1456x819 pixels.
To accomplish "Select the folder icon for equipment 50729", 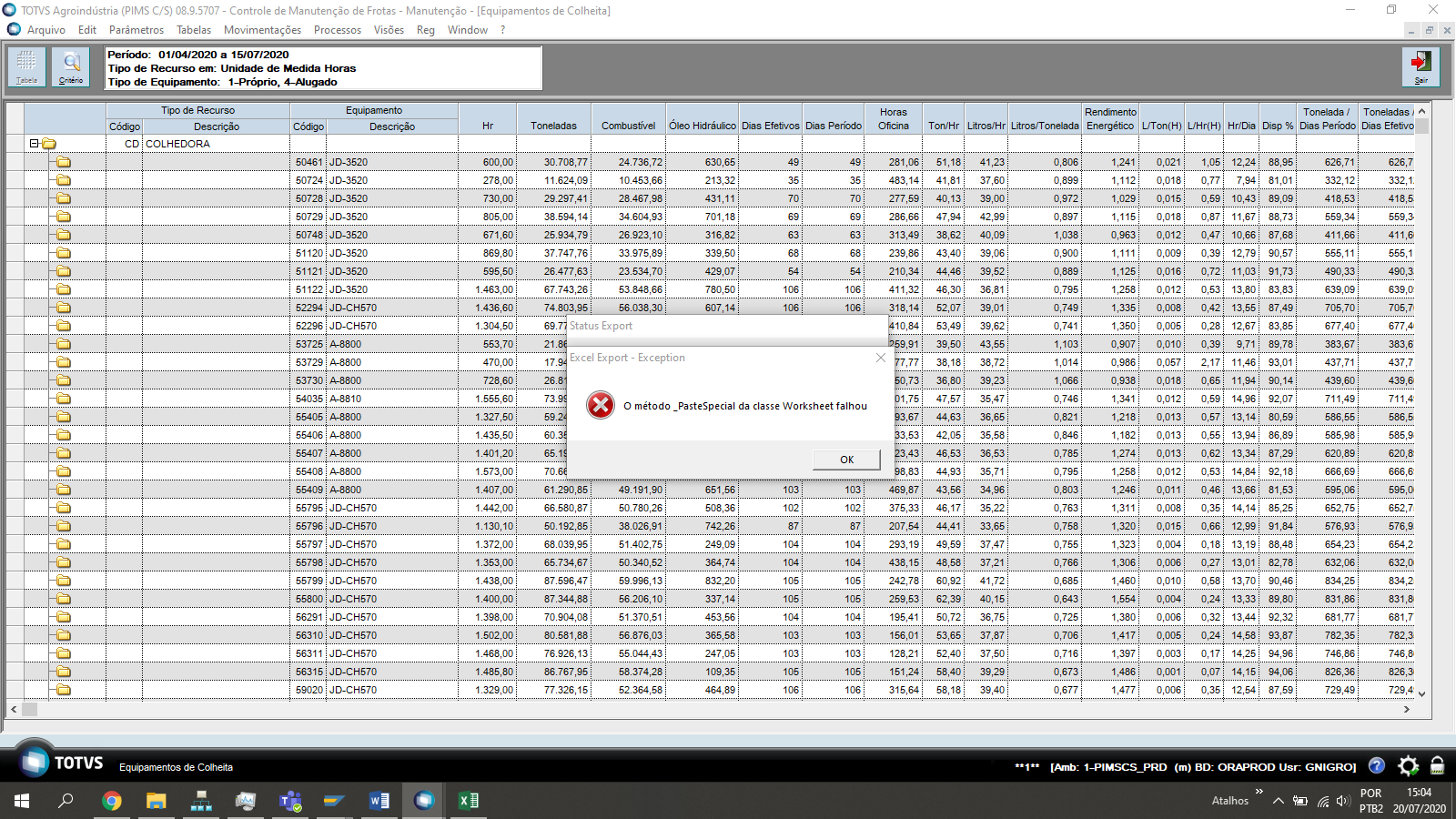I will coord(64,217).
